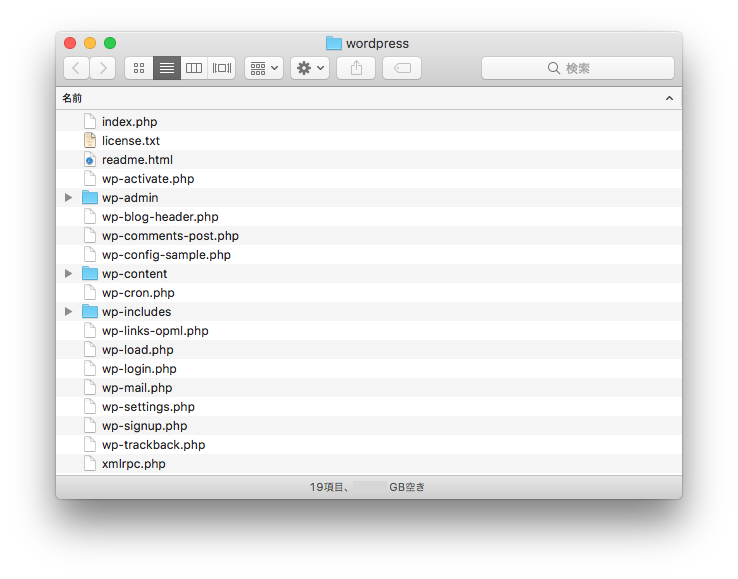Focus the 検索 search field
Image resolution: width=738 pixels, height=579 pixels.
point(578,68)
